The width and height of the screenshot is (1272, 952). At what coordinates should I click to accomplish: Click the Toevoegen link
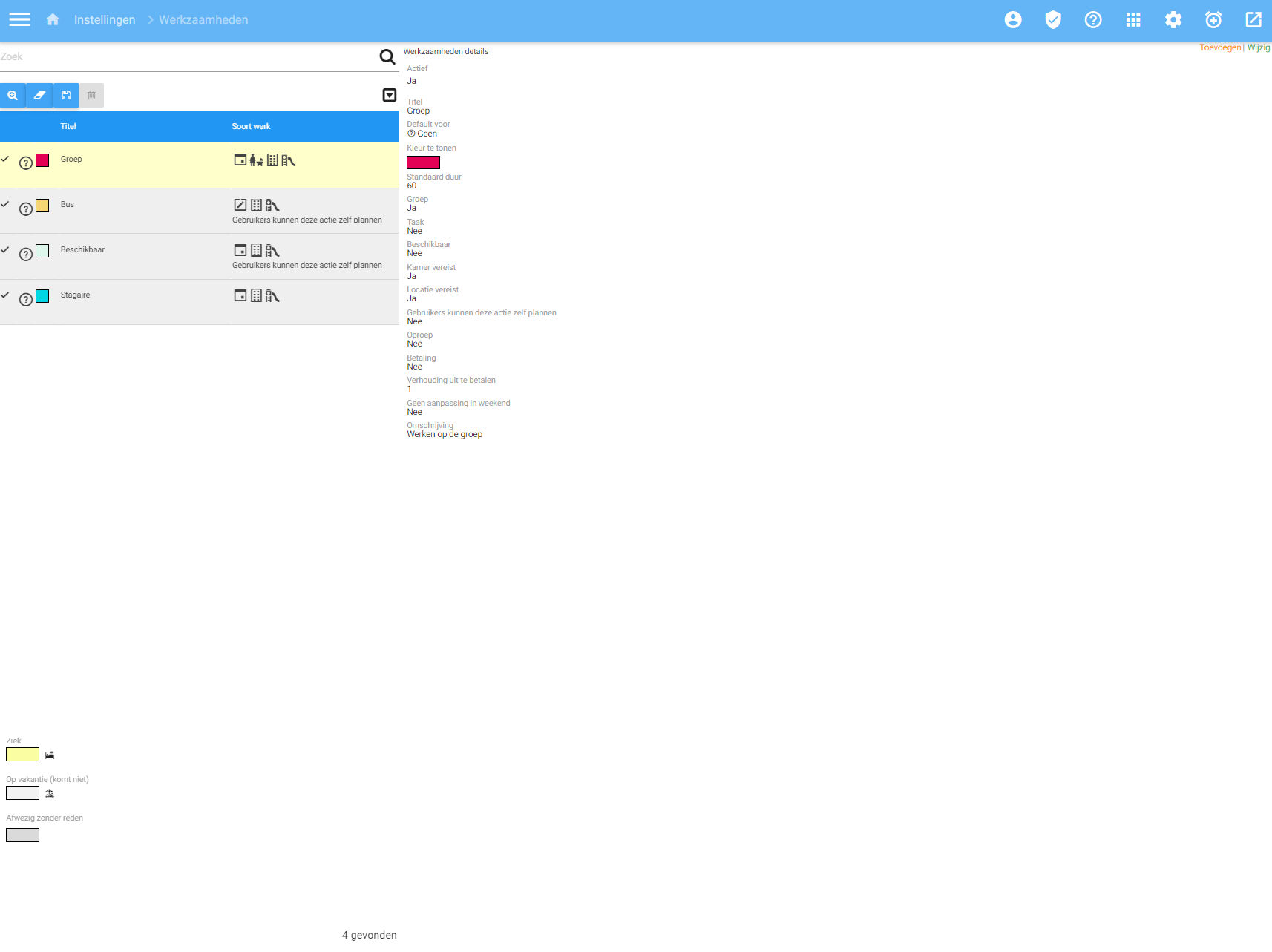click(x=1219, y=47)
